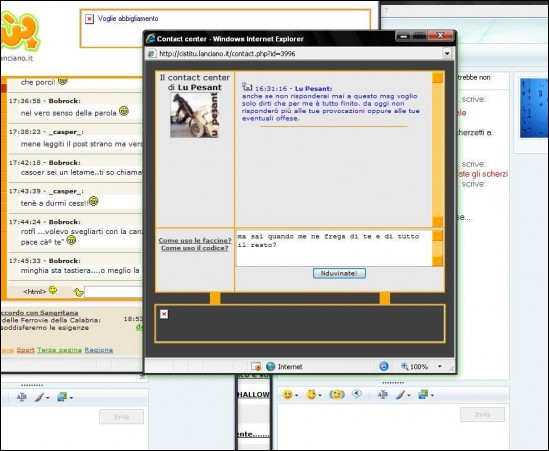549x451 pixels.
Task: Click the voice clip speaker icon
Action: pos(357,395)
